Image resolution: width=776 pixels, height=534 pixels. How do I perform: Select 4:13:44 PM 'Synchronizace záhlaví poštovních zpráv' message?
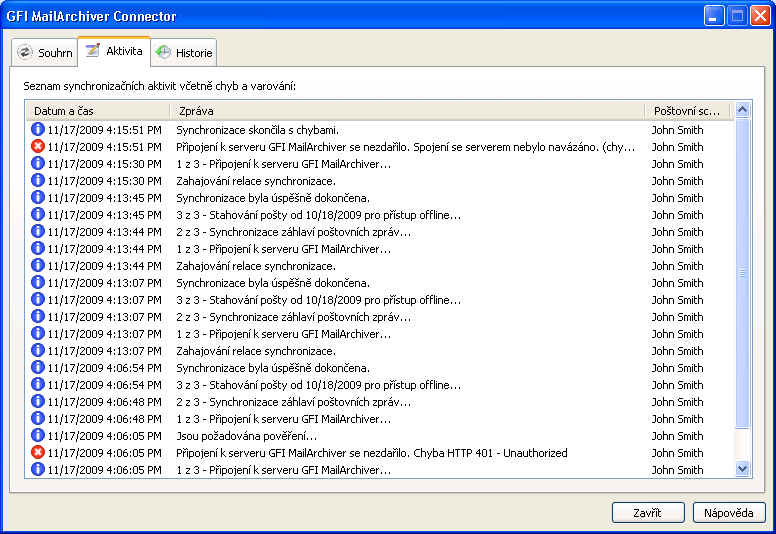point(293,232)
